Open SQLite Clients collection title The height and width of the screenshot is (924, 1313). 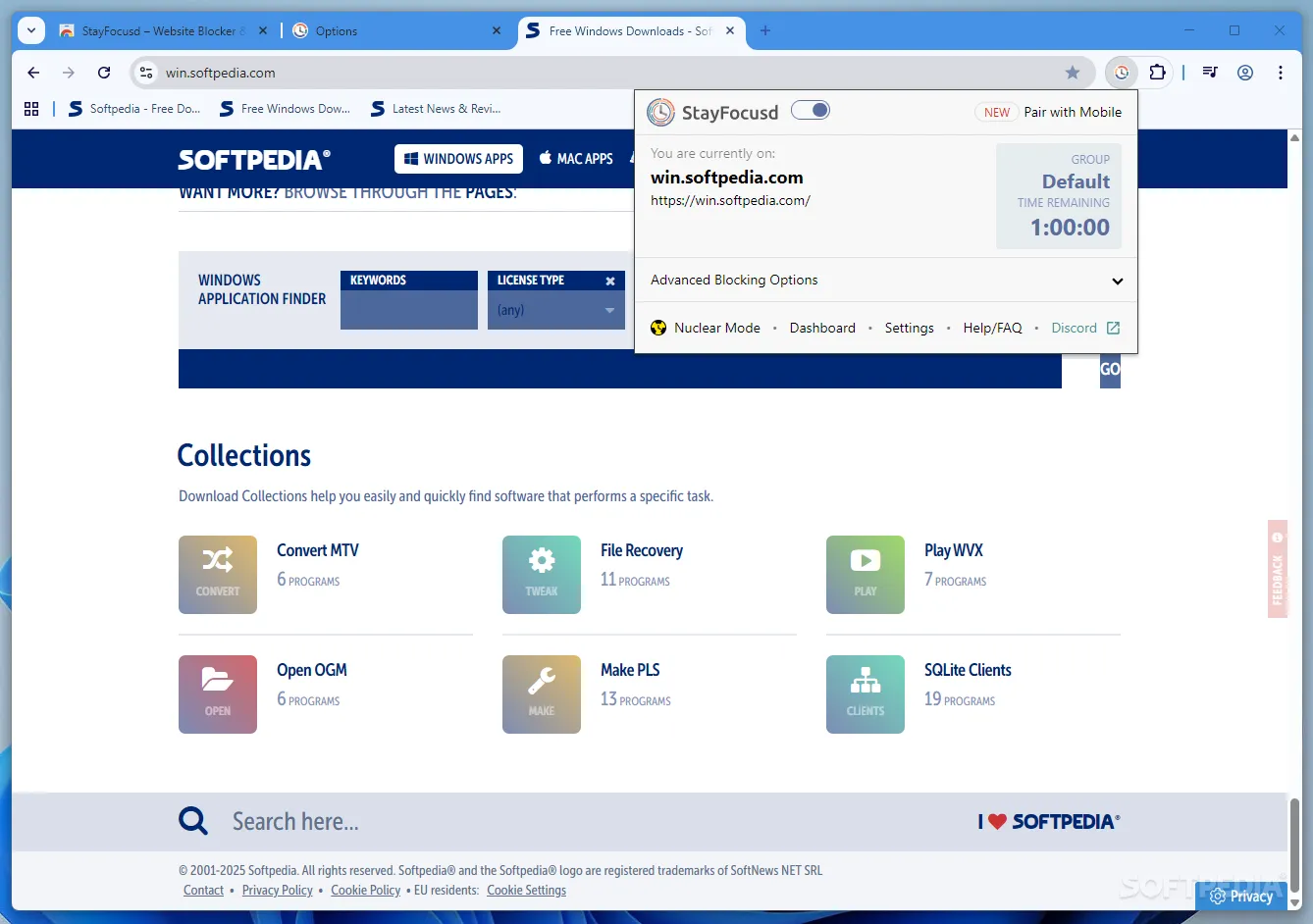968,670
